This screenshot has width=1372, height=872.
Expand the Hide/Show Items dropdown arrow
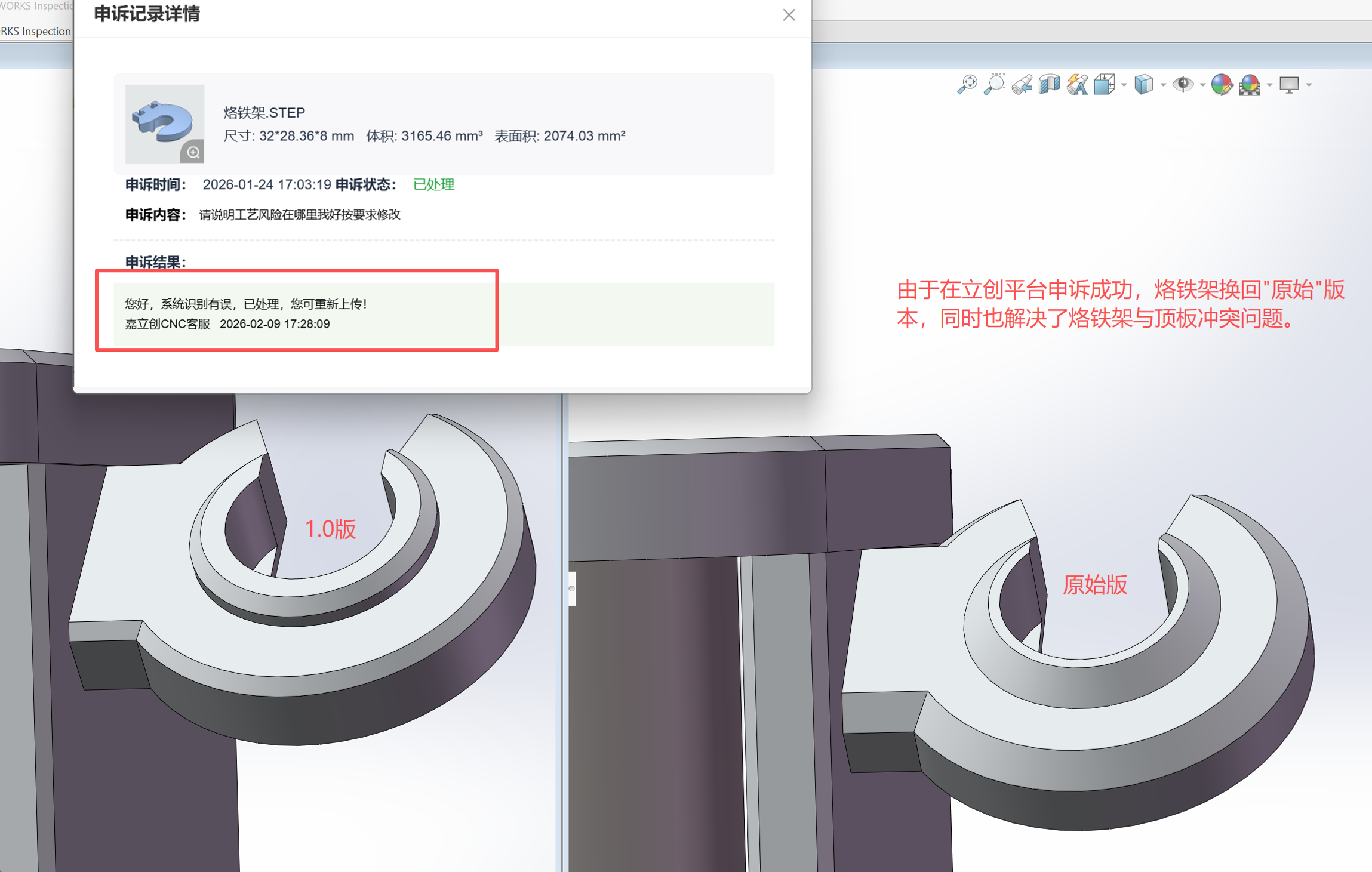pos(1202,85)
